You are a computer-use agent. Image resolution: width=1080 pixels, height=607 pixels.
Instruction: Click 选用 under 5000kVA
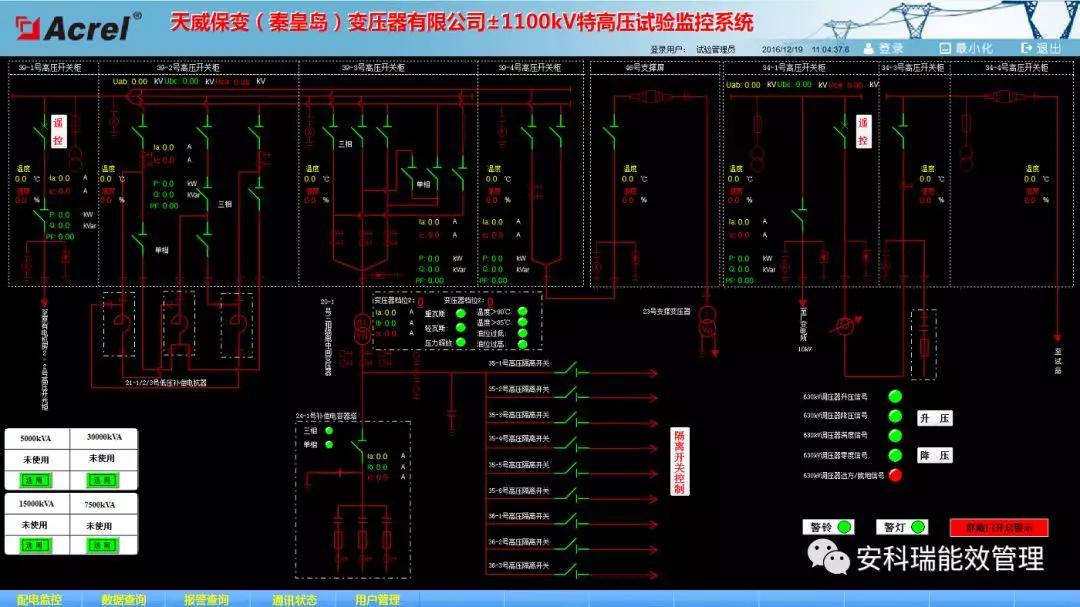click(35, 480)
